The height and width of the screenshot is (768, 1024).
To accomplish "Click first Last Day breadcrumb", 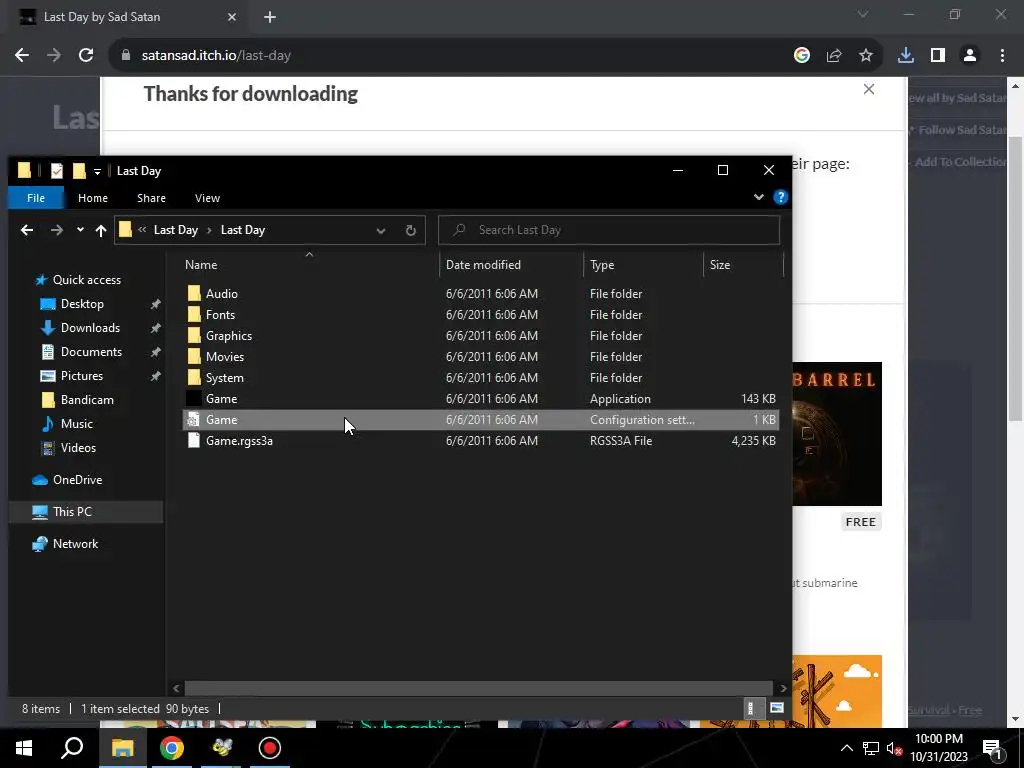I will tap(176, 230).
